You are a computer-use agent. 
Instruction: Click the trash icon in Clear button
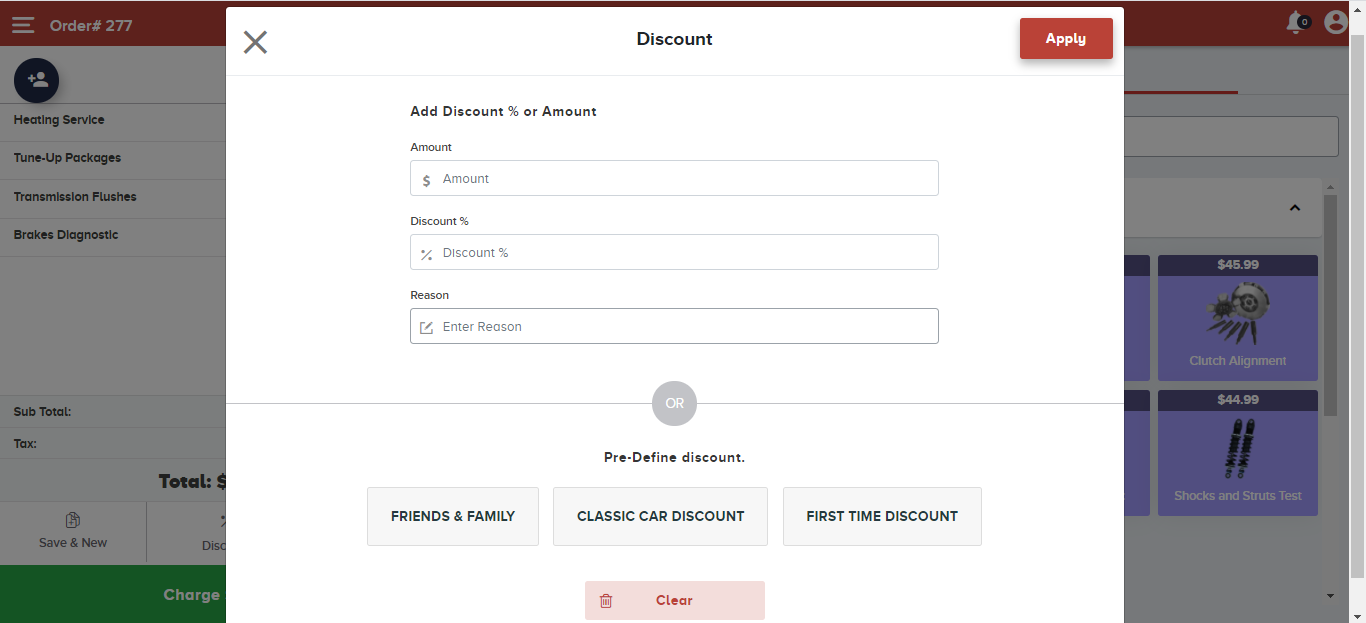pos(606,601)
